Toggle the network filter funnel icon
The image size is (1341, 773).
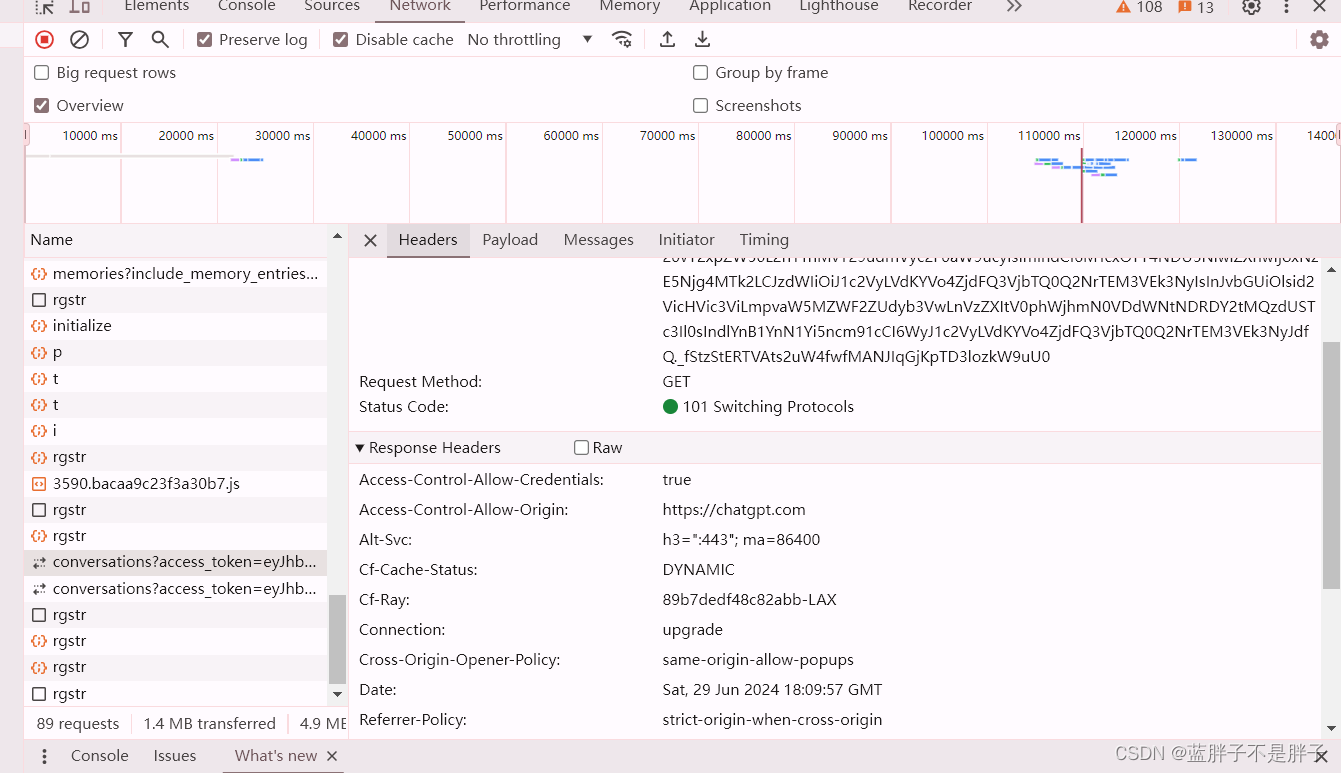(x=125, y=40)
